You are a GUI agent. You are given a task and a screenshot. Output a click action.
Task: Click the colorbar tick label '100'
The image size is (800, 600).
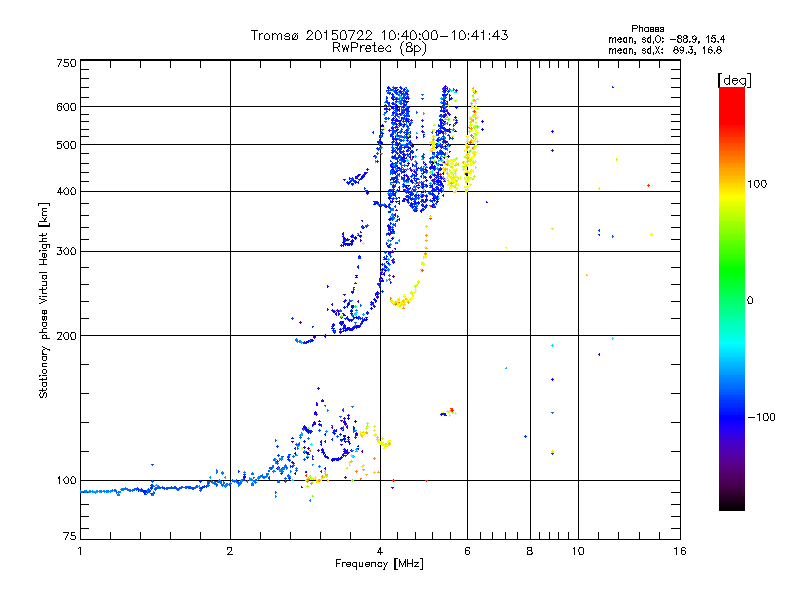coord(757,184)
